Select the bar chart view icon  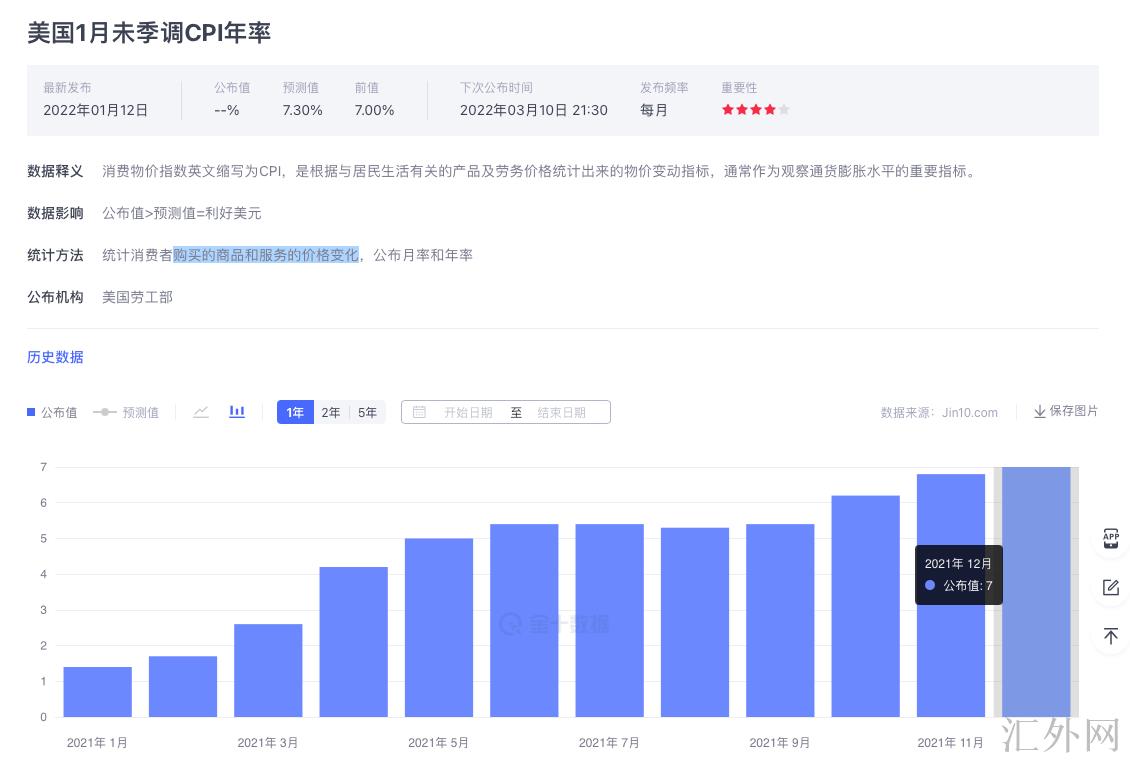click(237, 412)
